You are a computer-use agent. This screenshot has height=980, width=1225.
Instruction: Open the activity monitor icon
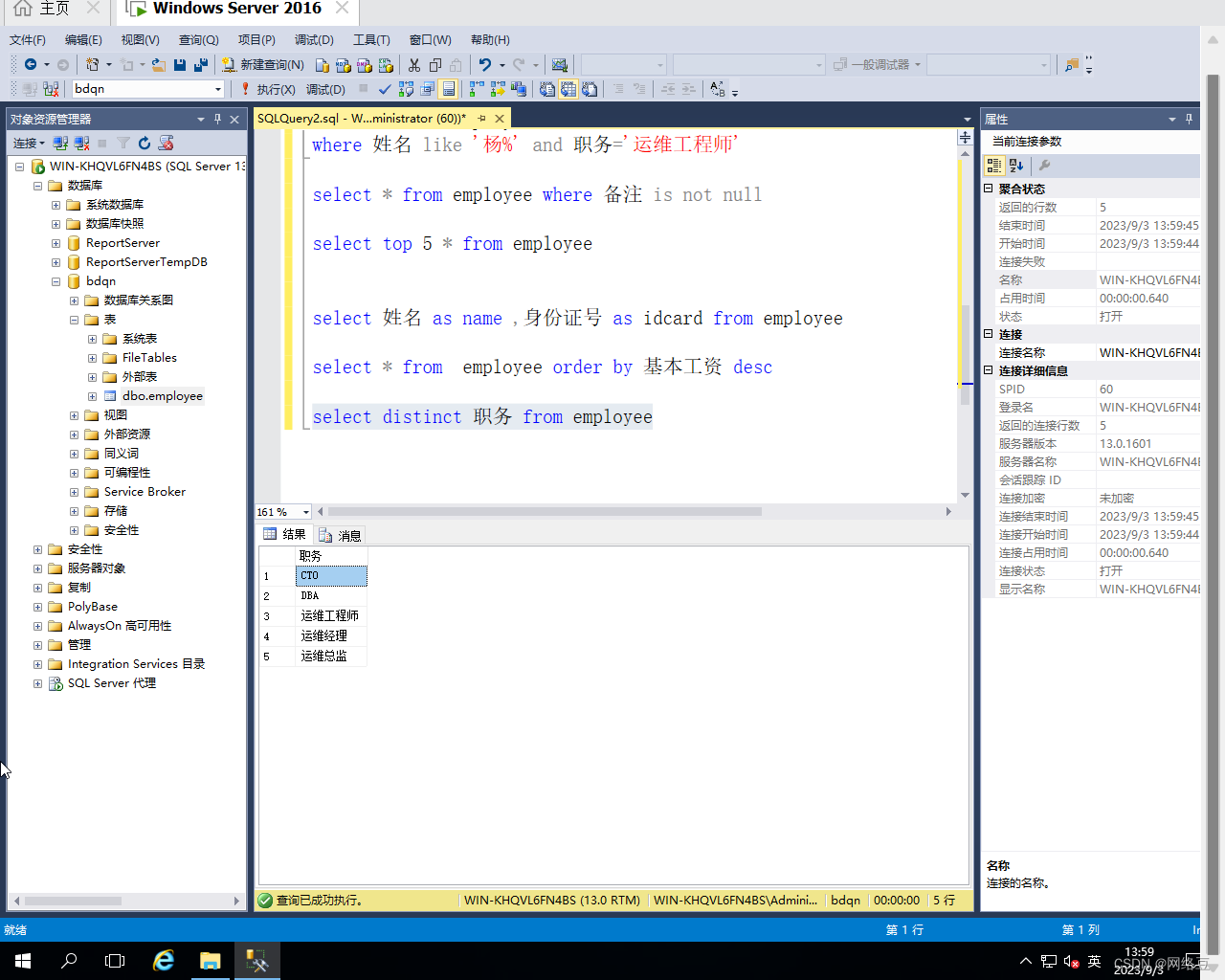click(x=560, y=64)
